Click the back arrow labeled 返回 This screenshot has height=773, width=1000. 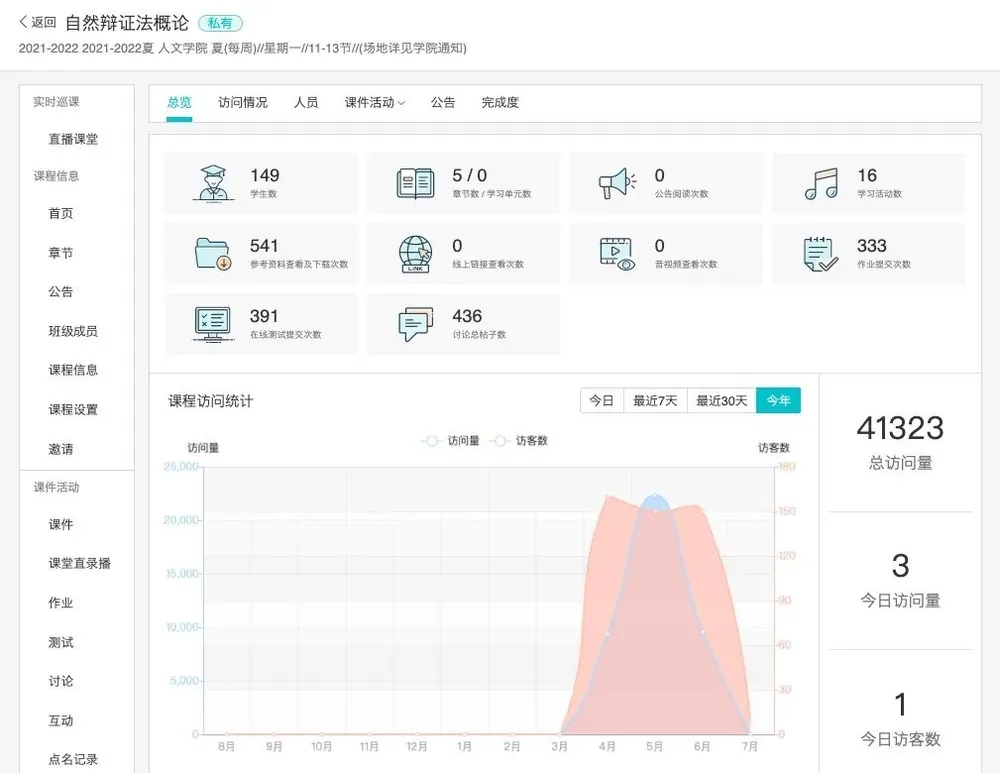(38, 23)
